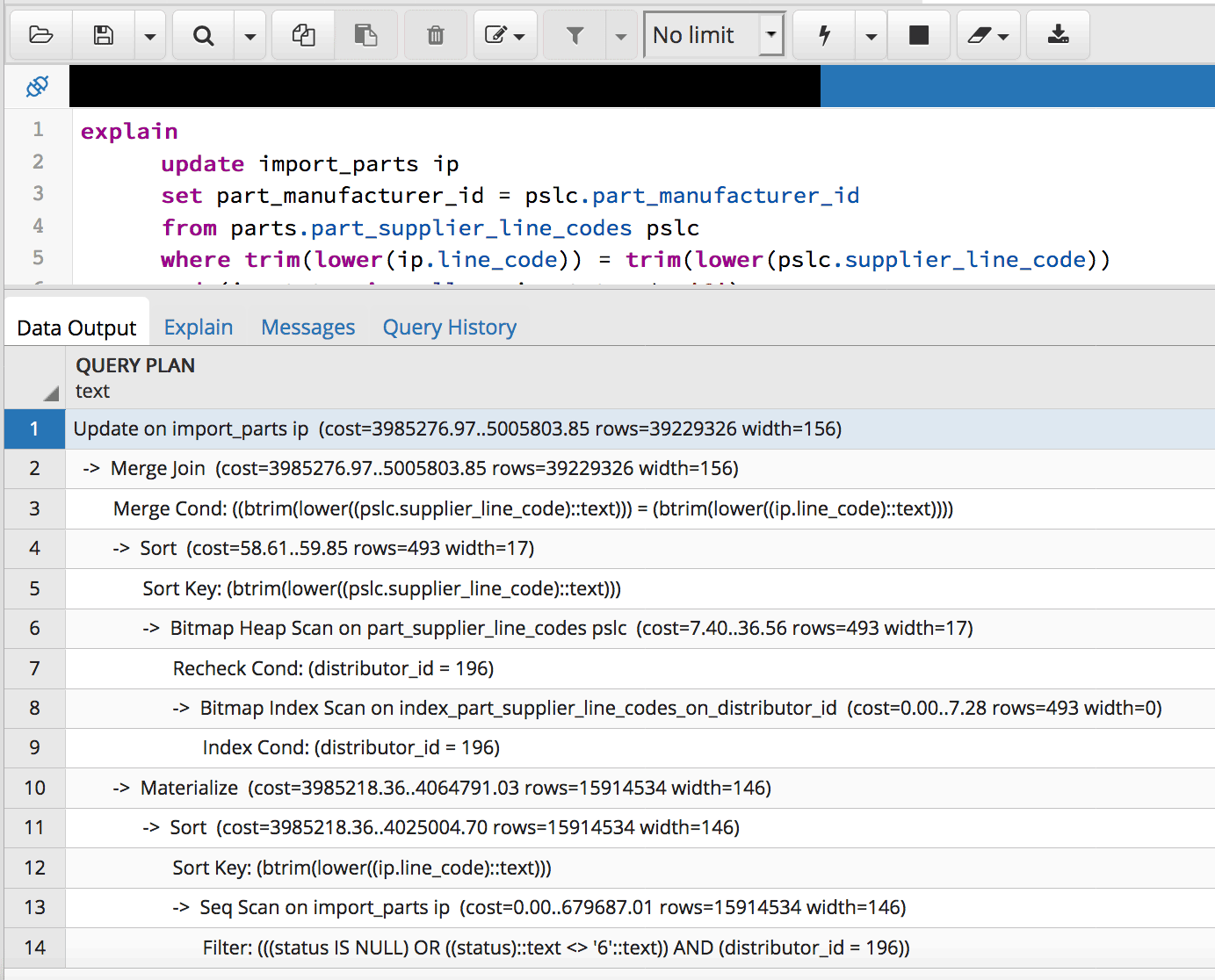Click editor line number 5
The width and height of the screenshot is (1215, 980).
(38, 258)
